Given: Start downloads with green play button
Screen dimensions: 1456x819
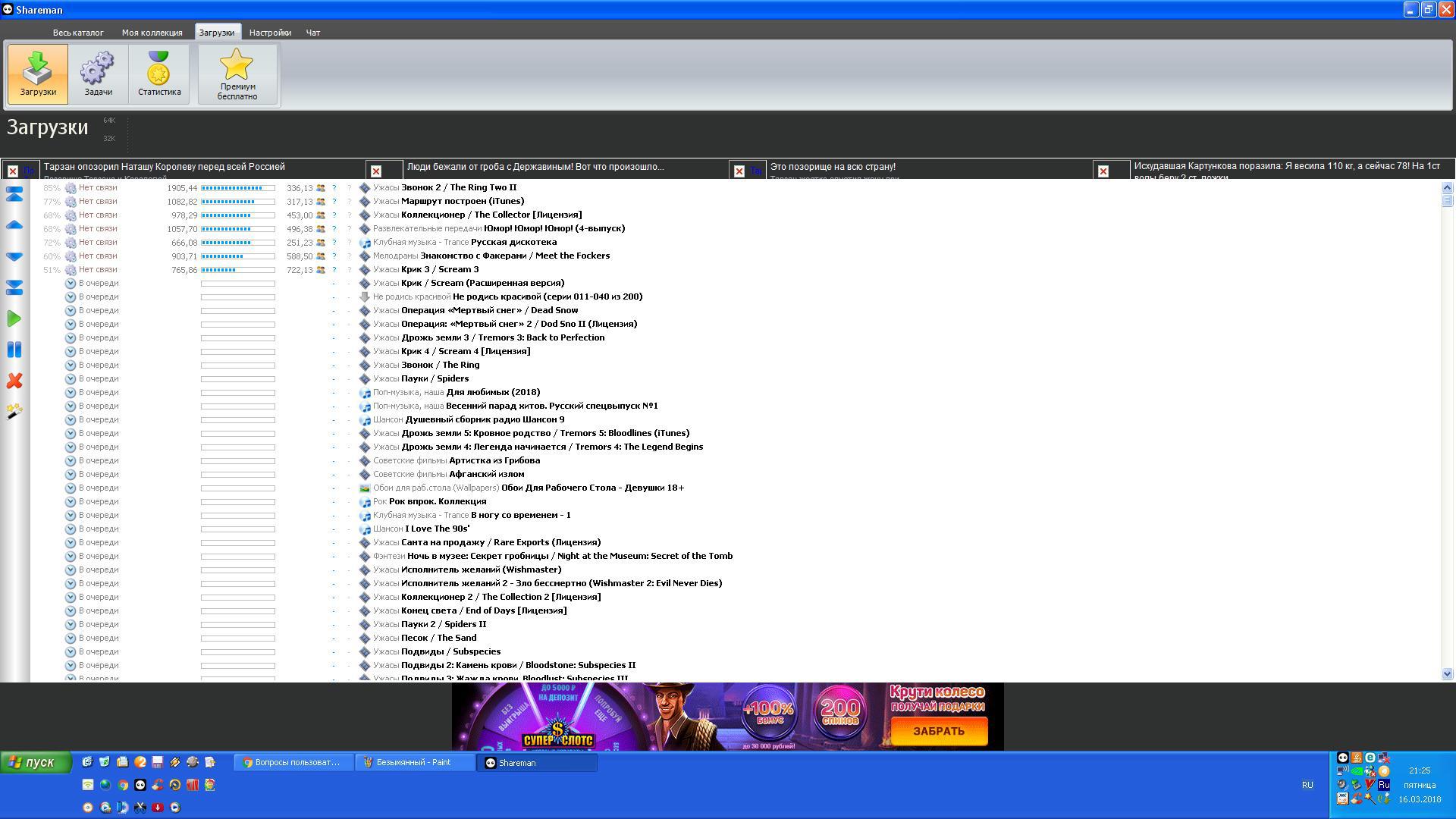Looking at the screenshot, I should point(14,318).
